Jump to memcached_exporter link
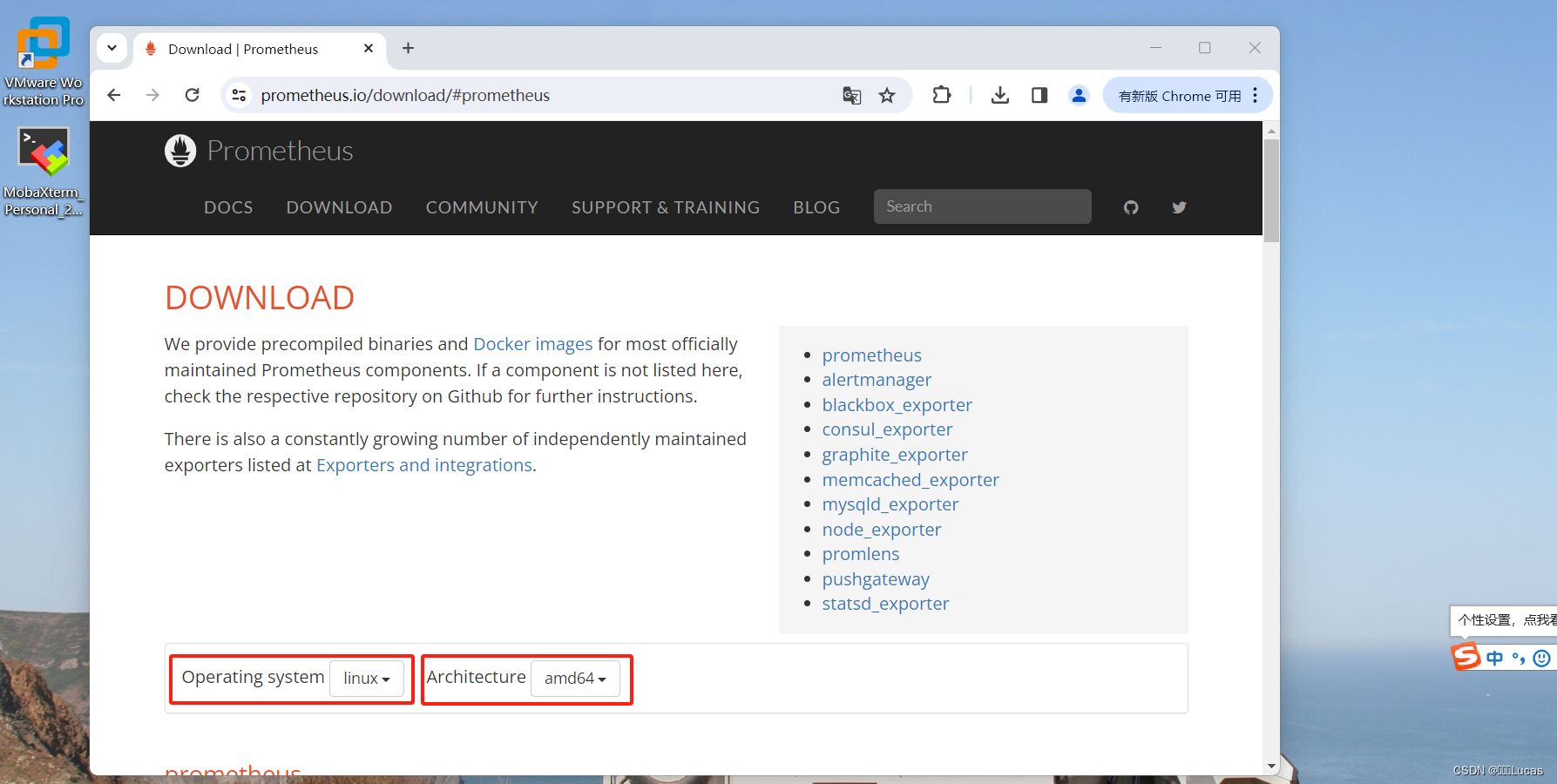1557x784 pixels. (x=911, y=480)
